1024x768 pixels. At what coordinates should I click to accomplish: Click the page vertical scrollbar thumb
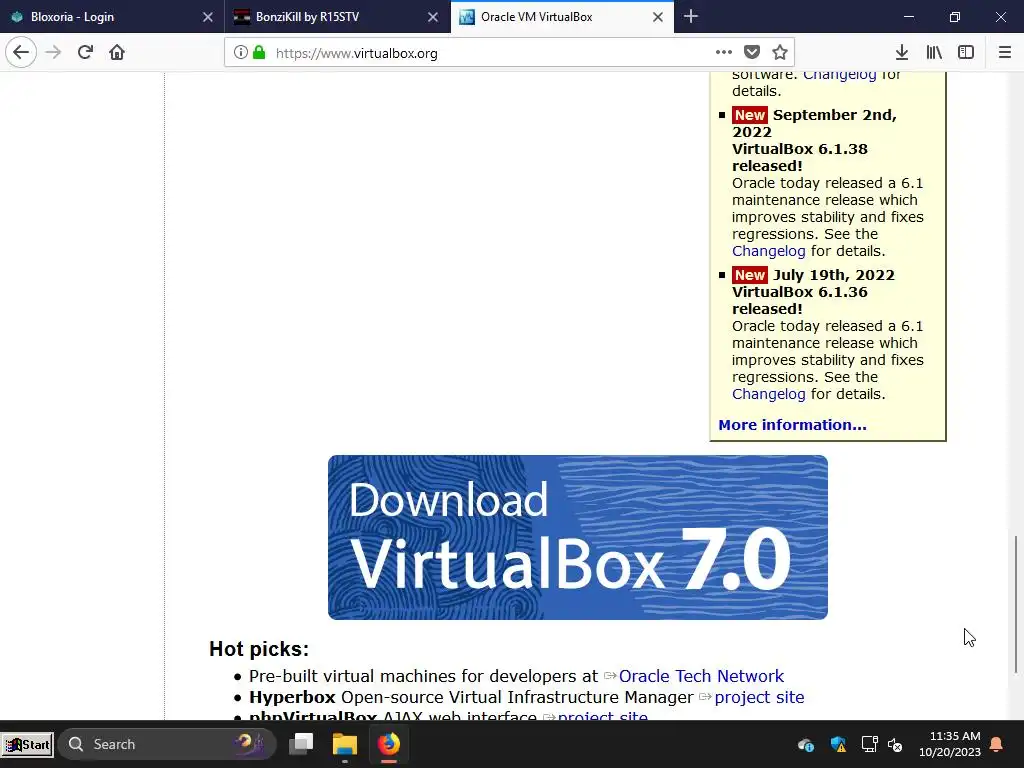pyautogui.click(x=1016, y=604)
